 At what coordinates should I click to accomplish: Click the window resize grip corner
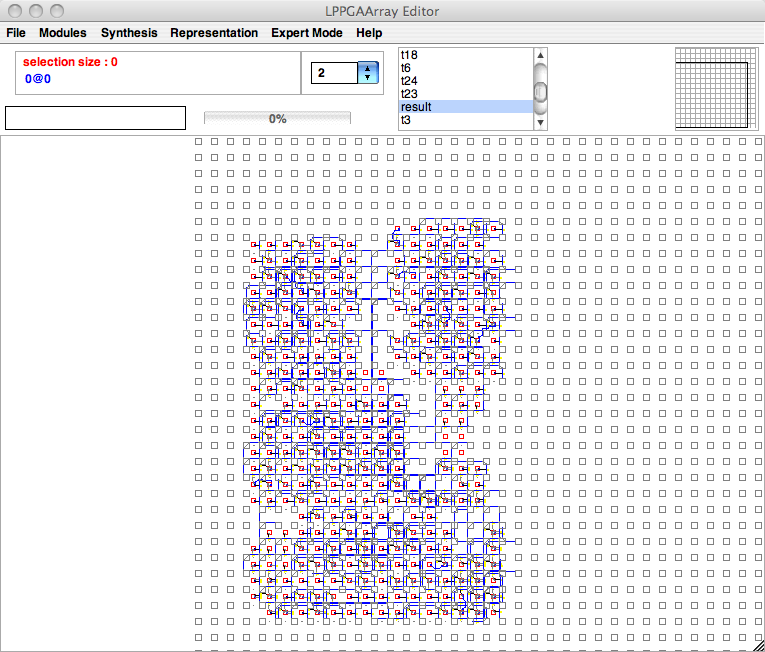(x=759, y=646)
